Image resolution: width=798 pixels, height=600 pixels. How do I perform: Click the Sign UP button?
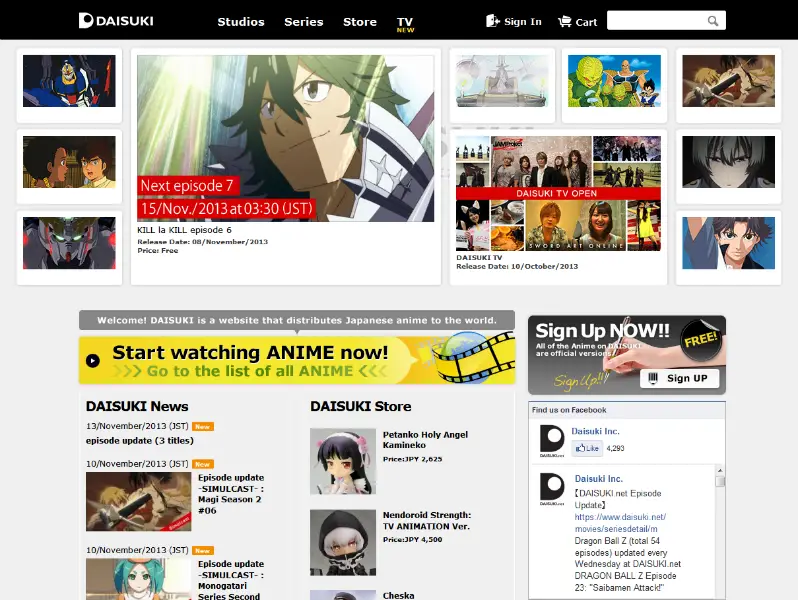click(x=679, y=378)
